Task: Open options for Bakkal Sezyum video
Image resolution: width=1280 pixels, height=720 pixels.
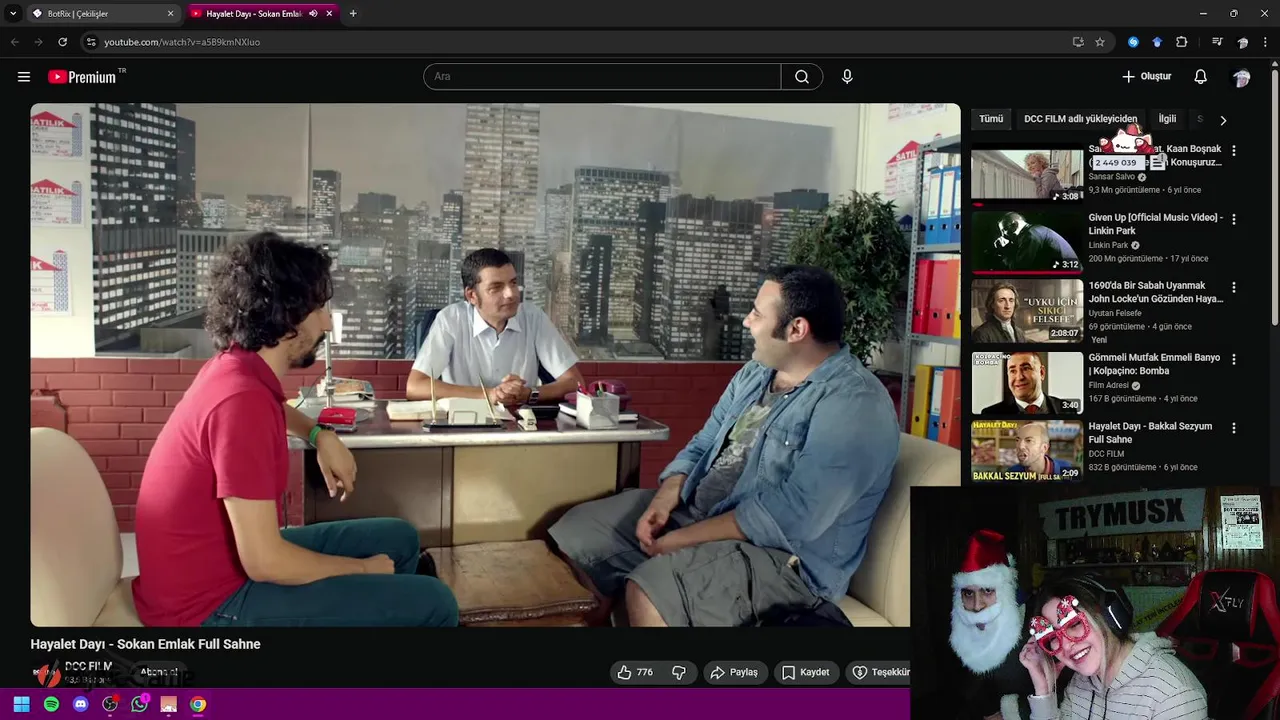Action: point(1233,428)
